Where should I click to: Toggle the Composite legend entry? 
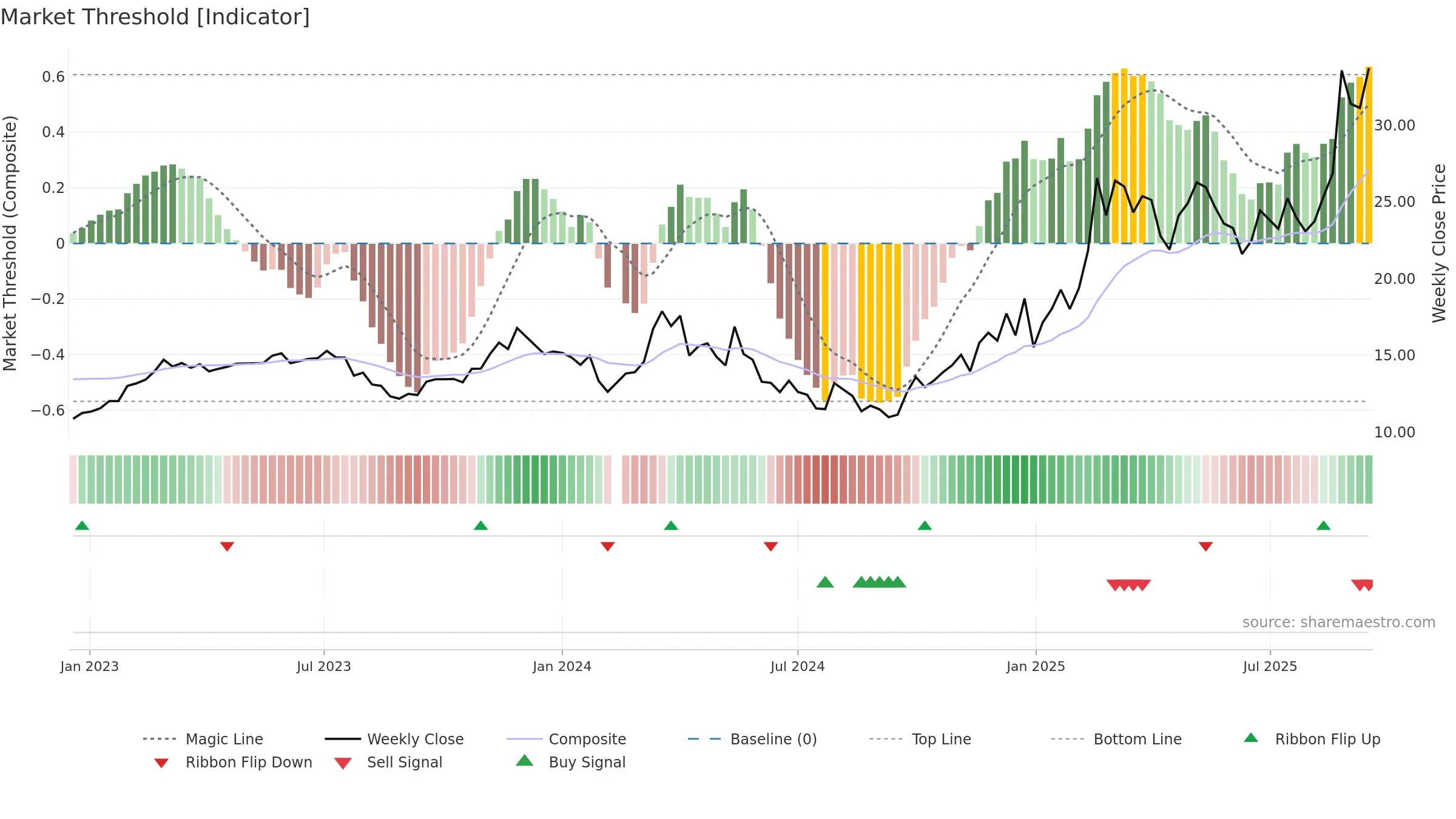coord(567,739)
